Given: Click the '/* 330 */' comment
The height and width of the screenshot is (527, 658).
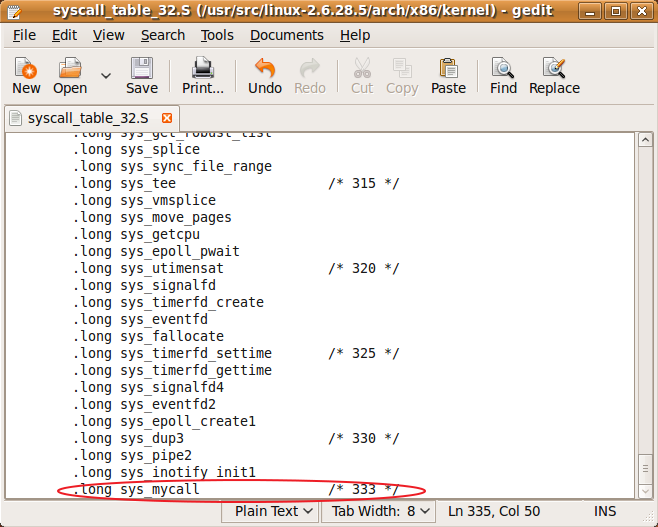Looking at the screenshot, I should point(363,438).
